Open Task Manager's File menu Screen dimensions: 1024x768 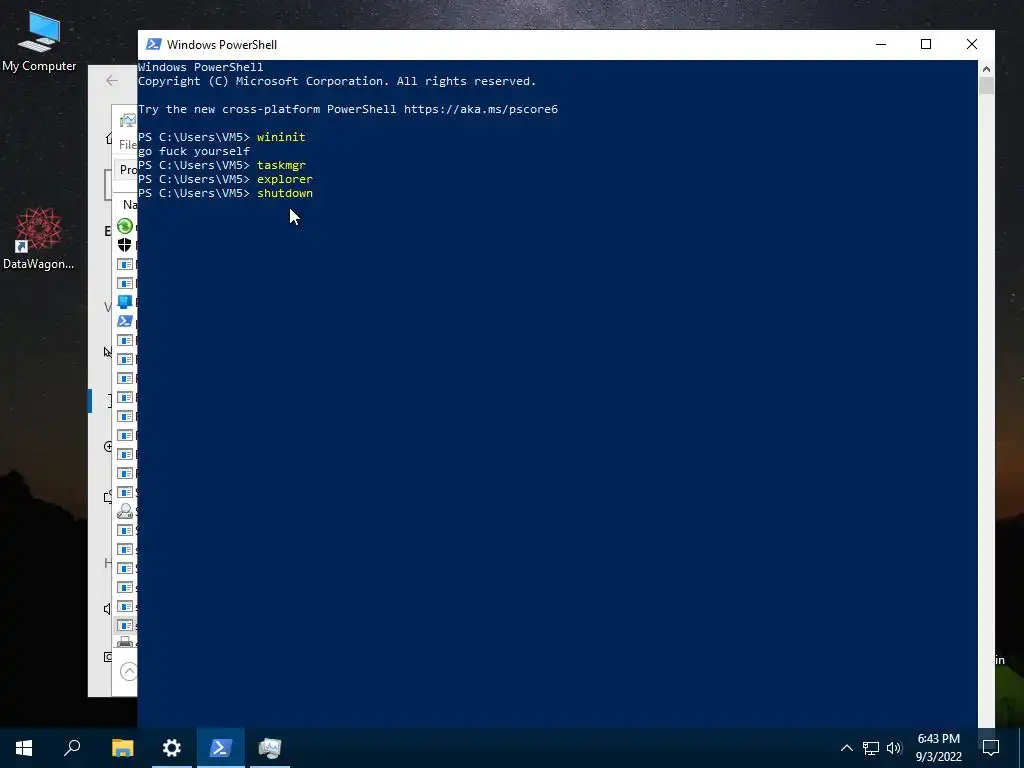[127, 144]
